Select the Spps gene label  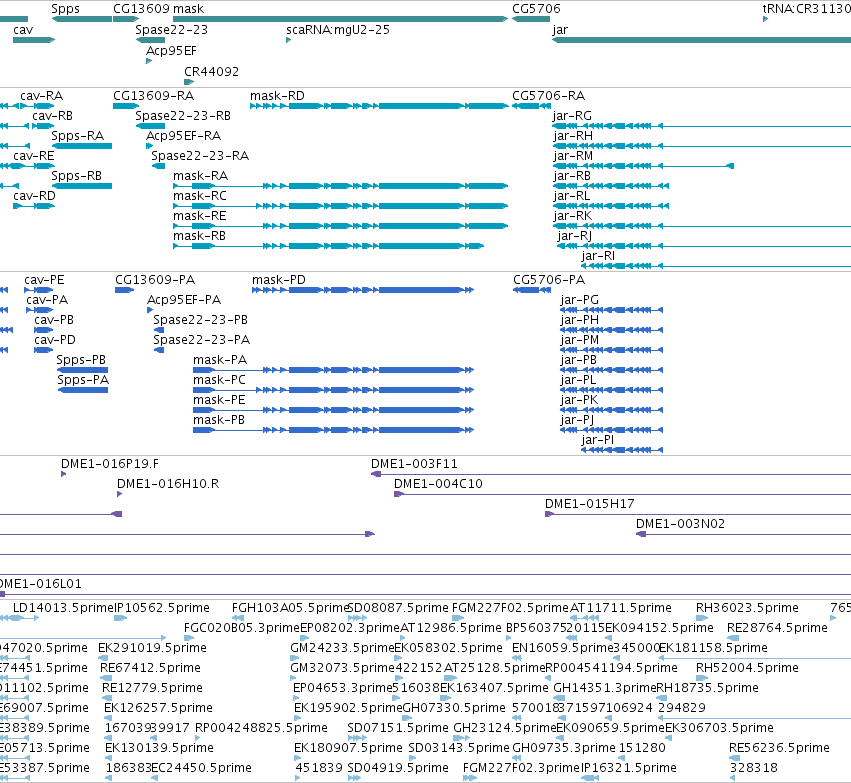65,9
